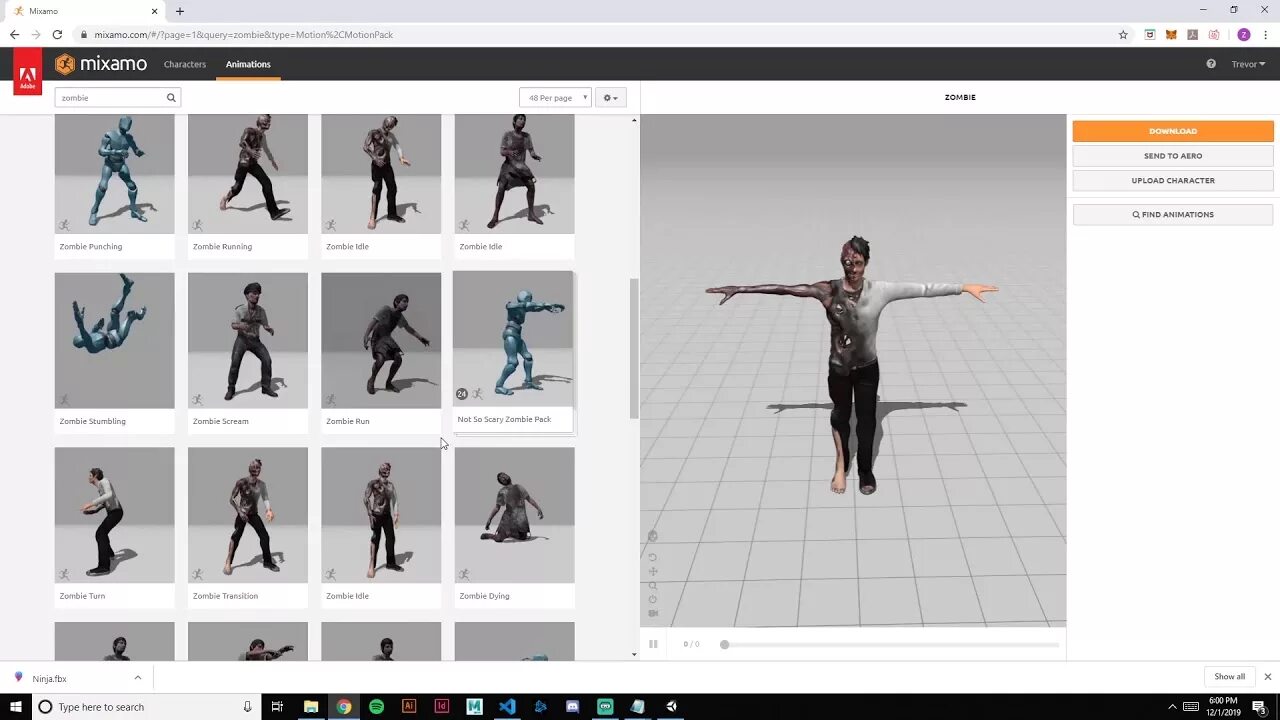This screenshot has height=720, width=1280.
Task: Select the Zombie Punching animation thumbnail
Action: click(x=114, y=174)
